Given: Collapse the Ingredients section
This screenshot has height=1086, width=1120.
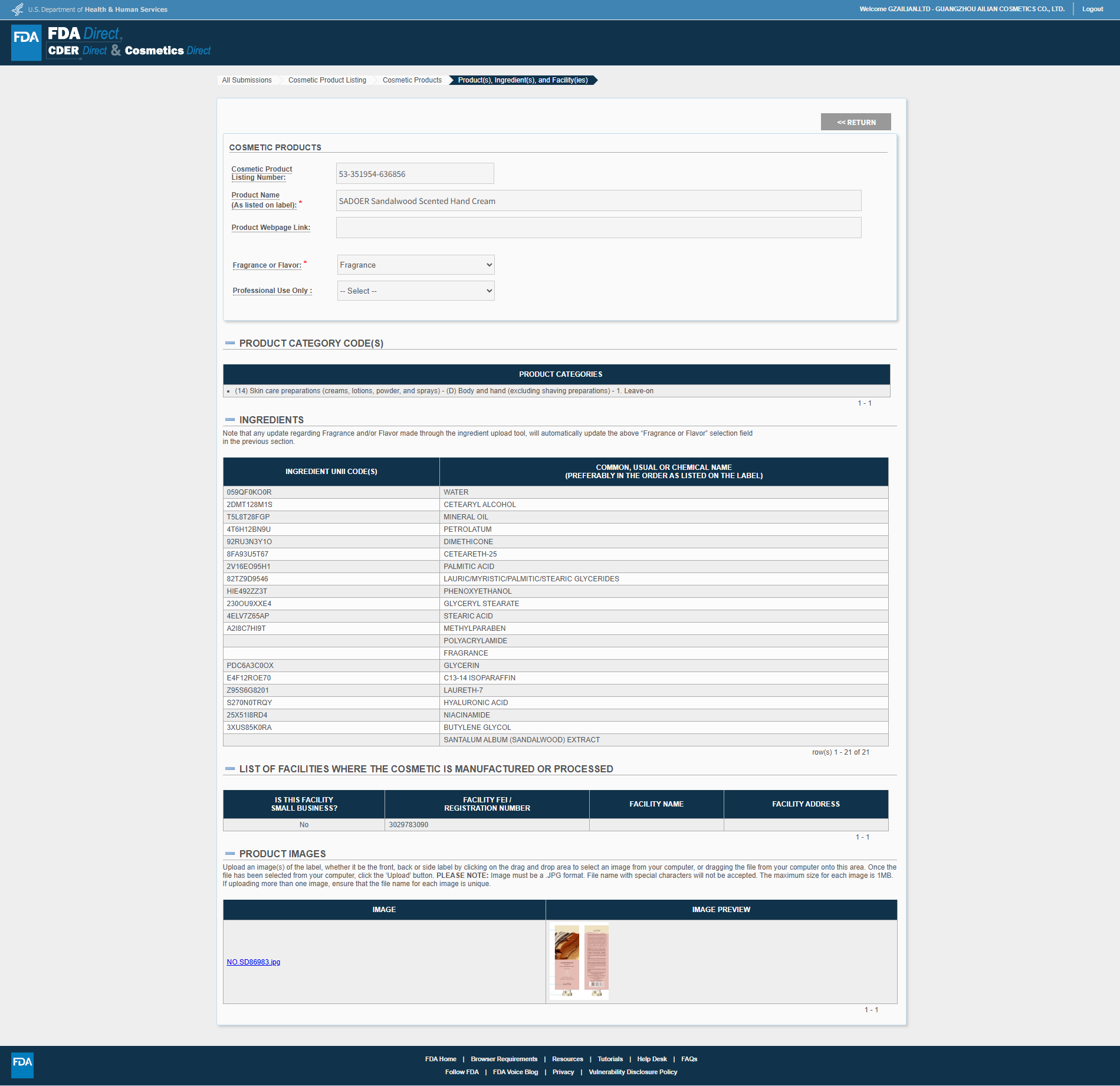Looking at the screenshot, I should [x=230, y=420].
